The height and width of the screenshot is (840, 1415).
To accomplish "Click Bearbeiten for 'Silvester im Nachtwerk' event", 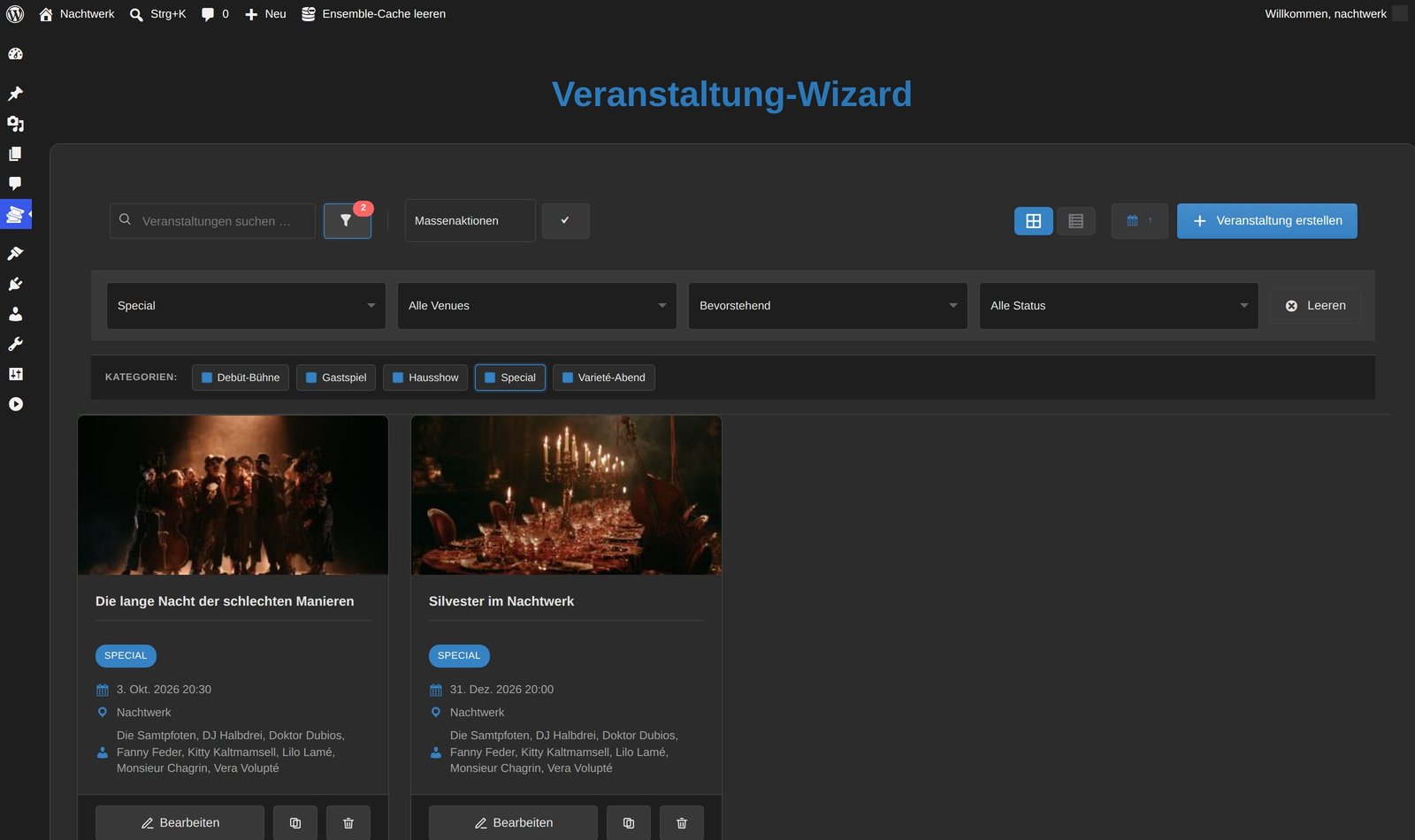I will pos(513,823).
